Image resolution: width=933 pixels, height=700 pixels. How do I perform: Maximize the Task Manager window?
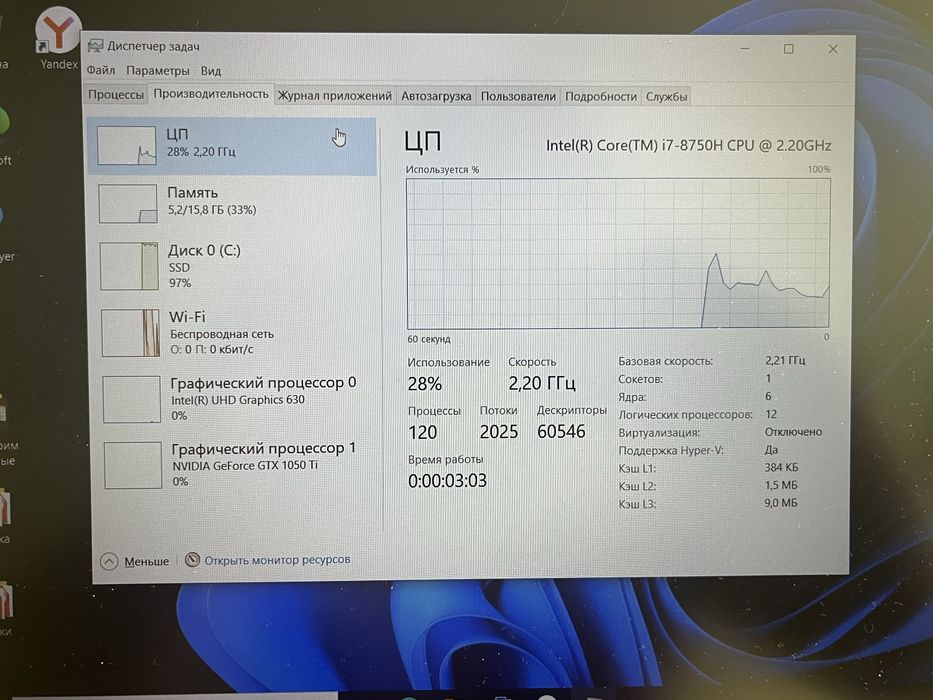tap(788, 49)
